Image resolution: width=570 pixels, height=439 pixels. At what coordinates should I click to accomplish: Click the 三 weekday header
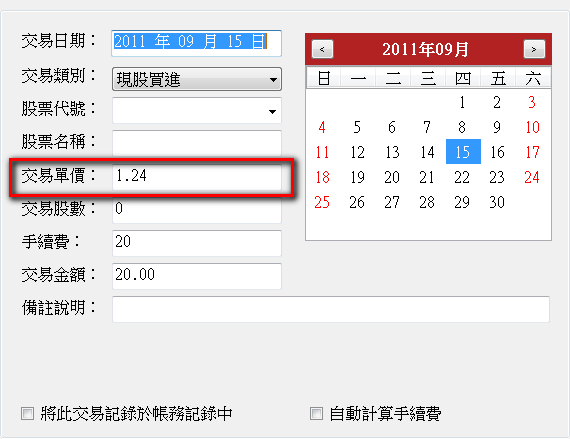pyautogui.click(x=428, y=77)
